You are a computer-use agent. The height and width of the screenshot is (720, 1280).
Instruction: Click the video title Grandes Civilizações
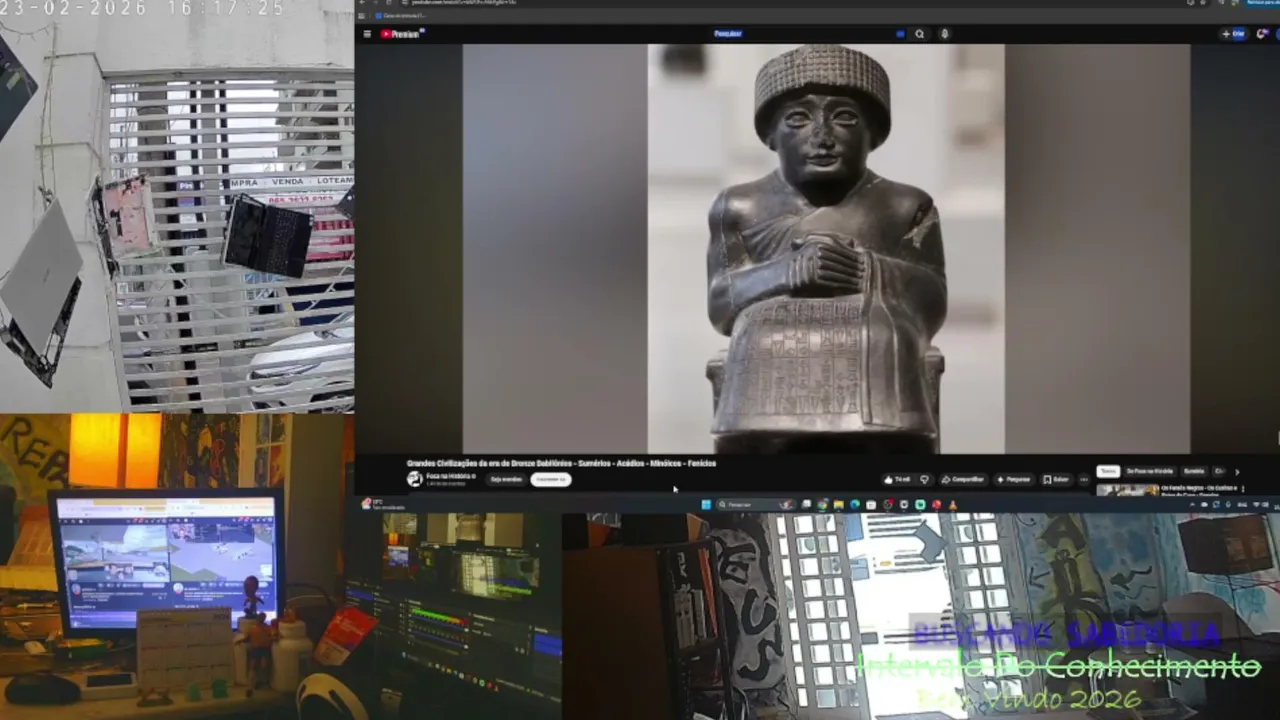point(561,463)
